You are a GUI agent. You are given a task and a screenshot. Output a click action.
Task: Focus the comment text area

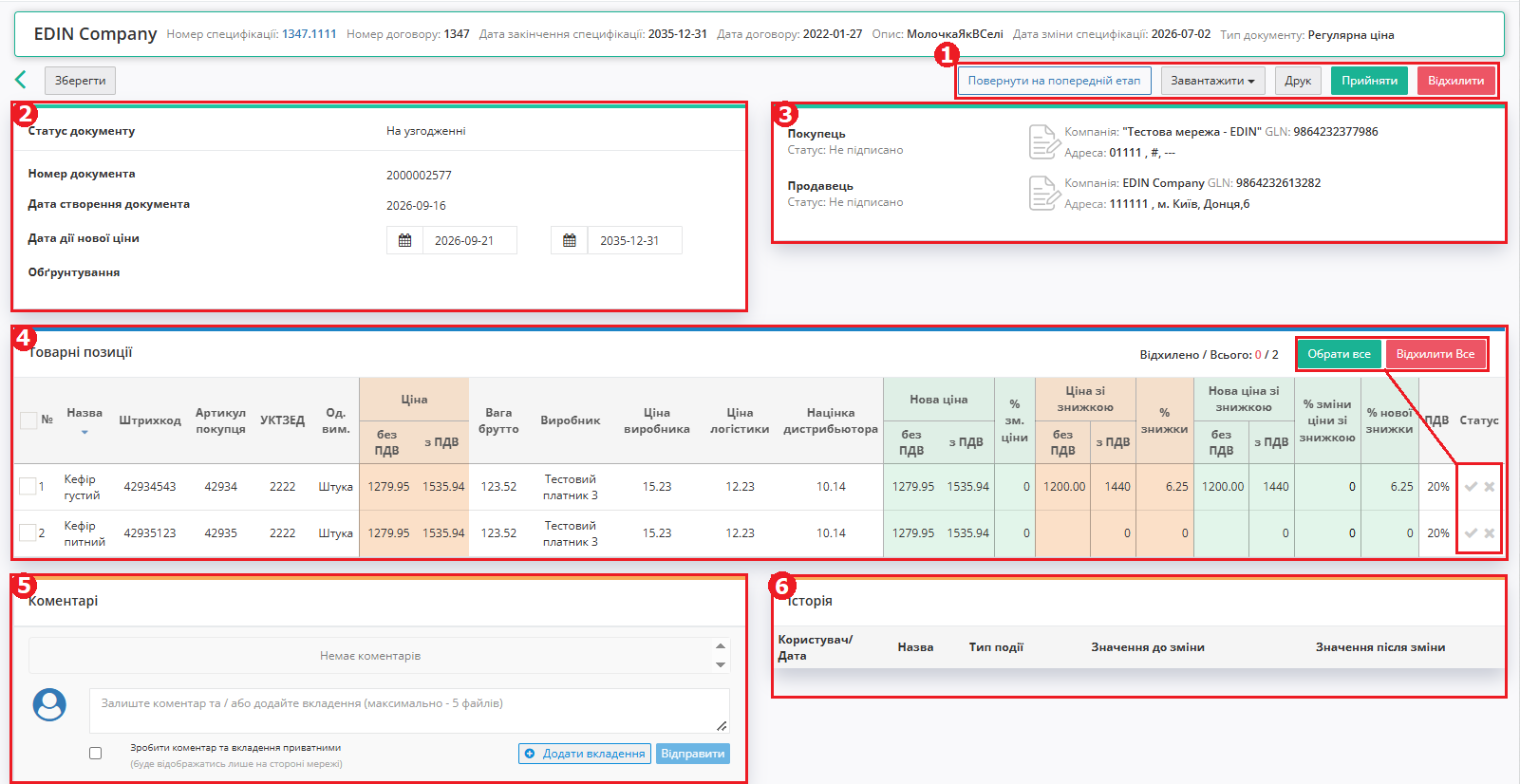409,711
